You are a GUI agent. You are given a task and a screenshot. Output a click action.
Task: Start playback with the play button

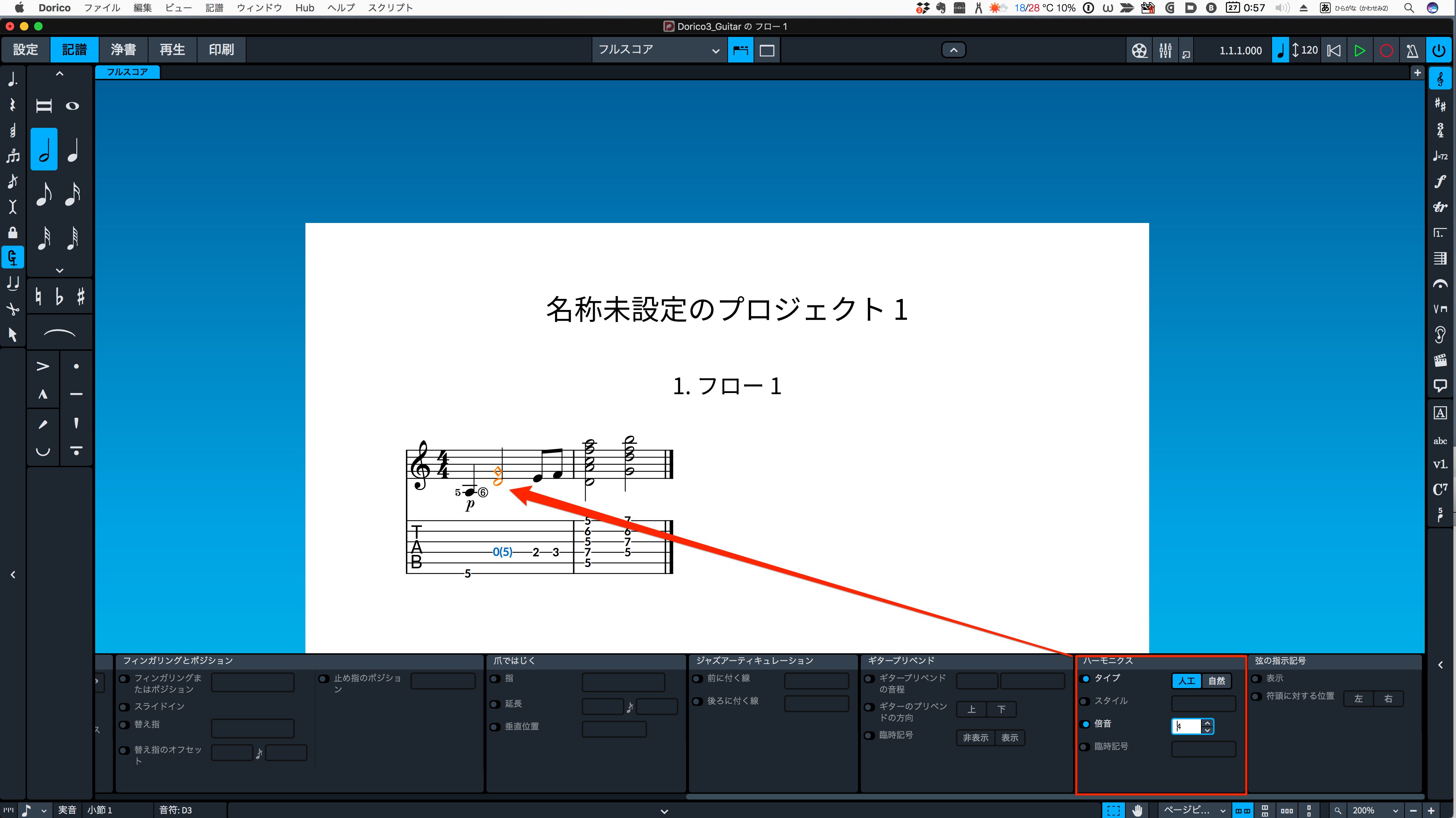point(1359,50)
